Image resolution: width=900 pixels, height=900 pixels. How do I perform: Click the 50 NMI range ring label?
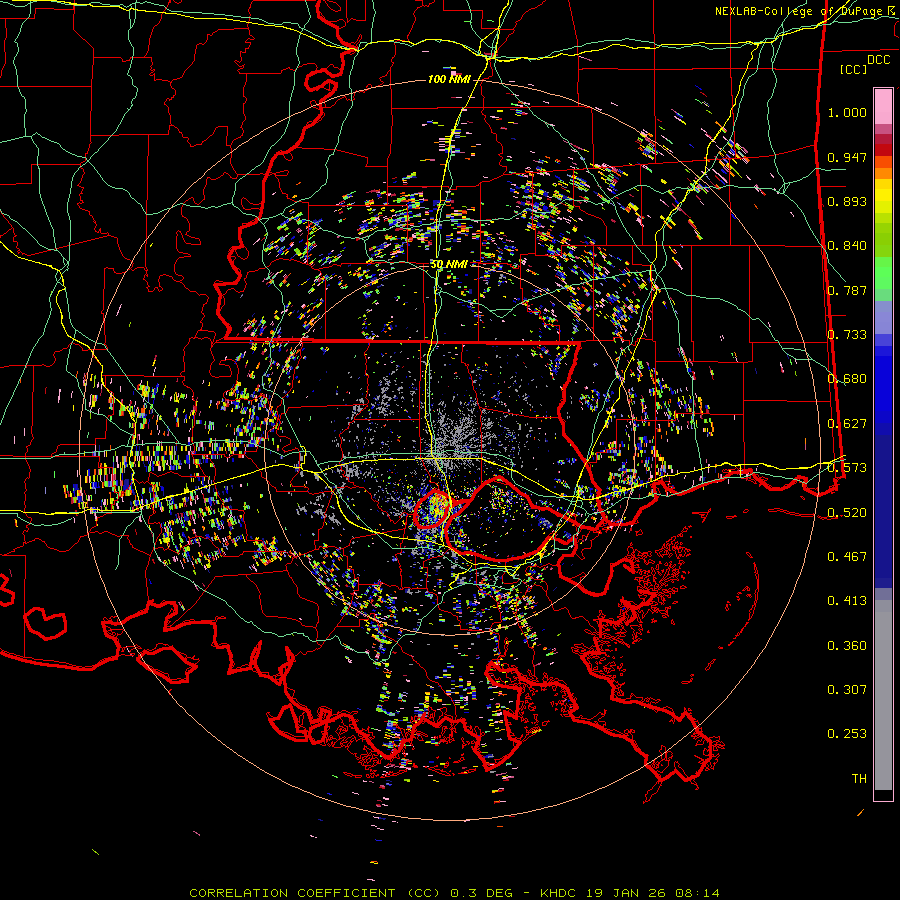coord(449,264)
